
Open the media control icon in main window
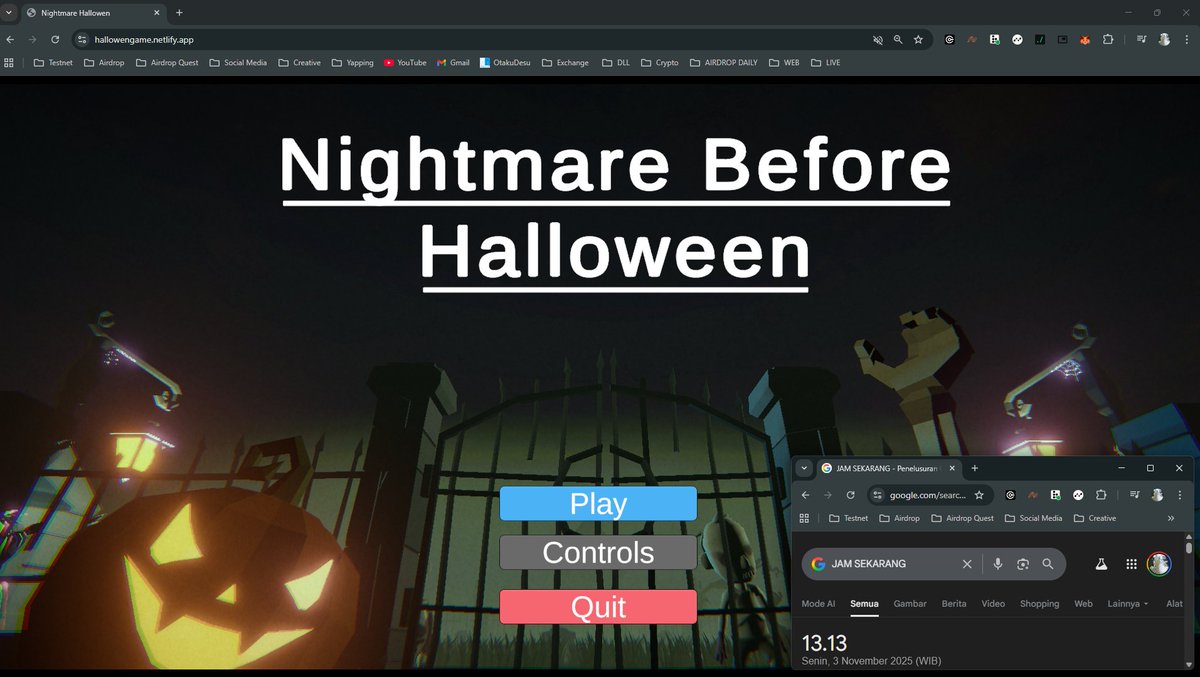[x=1141, y=39]
